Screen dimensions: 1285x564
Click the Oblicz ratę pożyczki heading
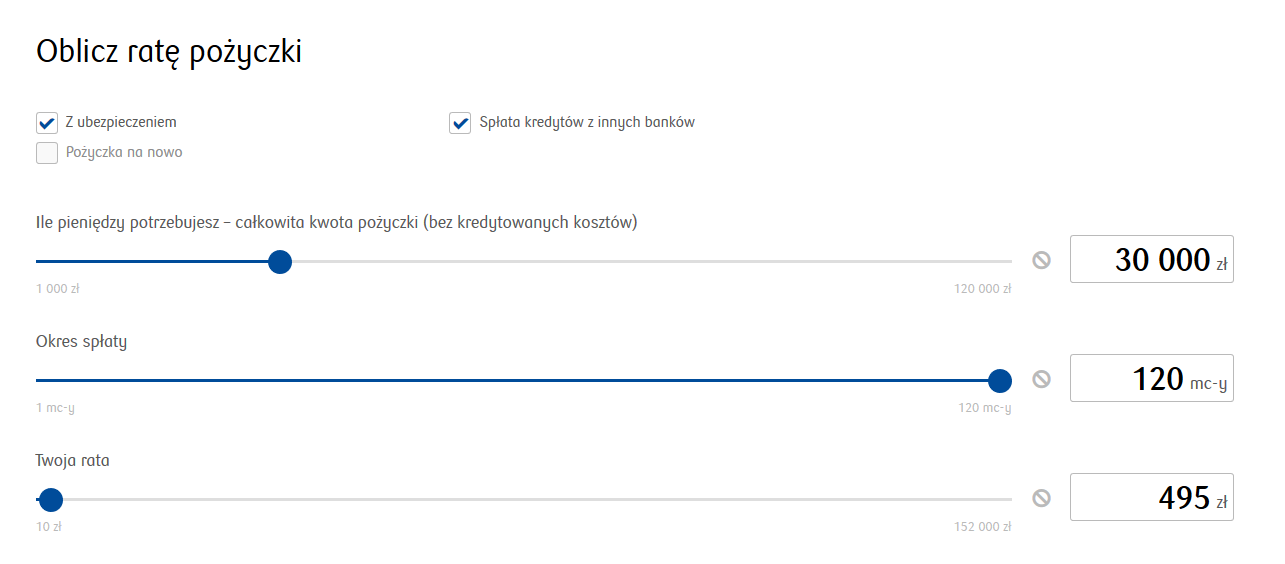pos(169,52)
